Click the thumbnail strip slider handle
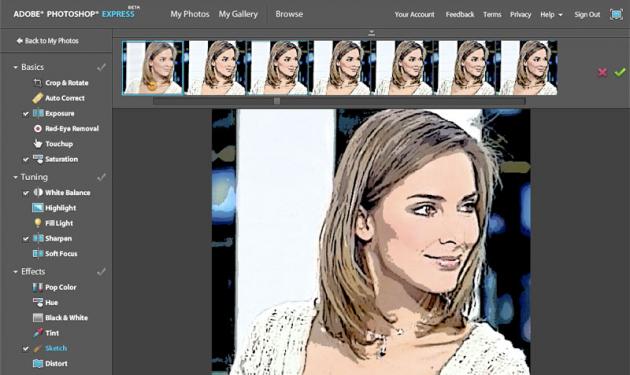 pyautogui.click(x=277, y=101)
